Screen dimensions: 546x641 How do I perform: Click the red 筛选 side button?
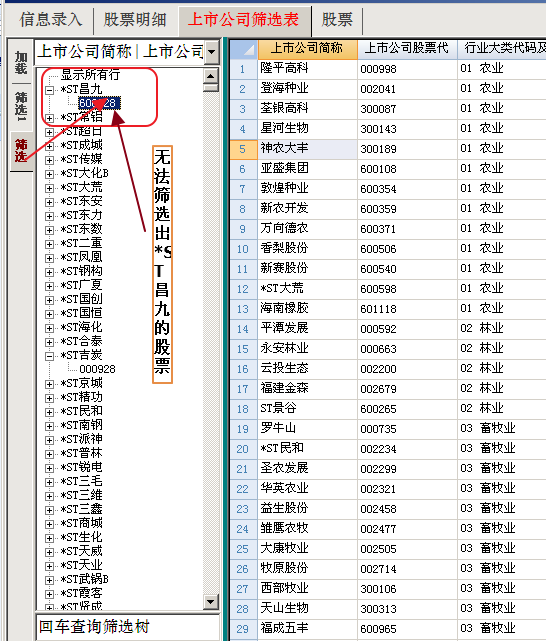pos(21,150)
